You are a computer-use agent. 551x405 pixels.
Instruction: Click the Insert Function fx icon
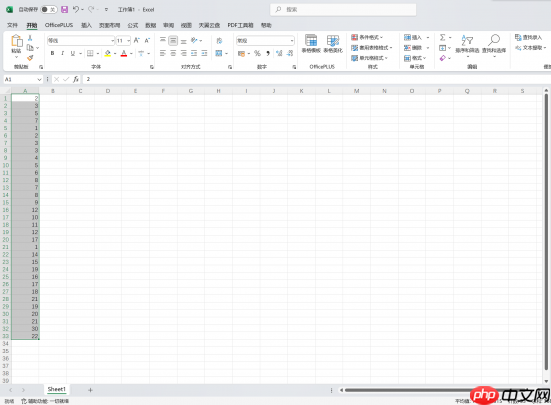(x=76, y=79)
